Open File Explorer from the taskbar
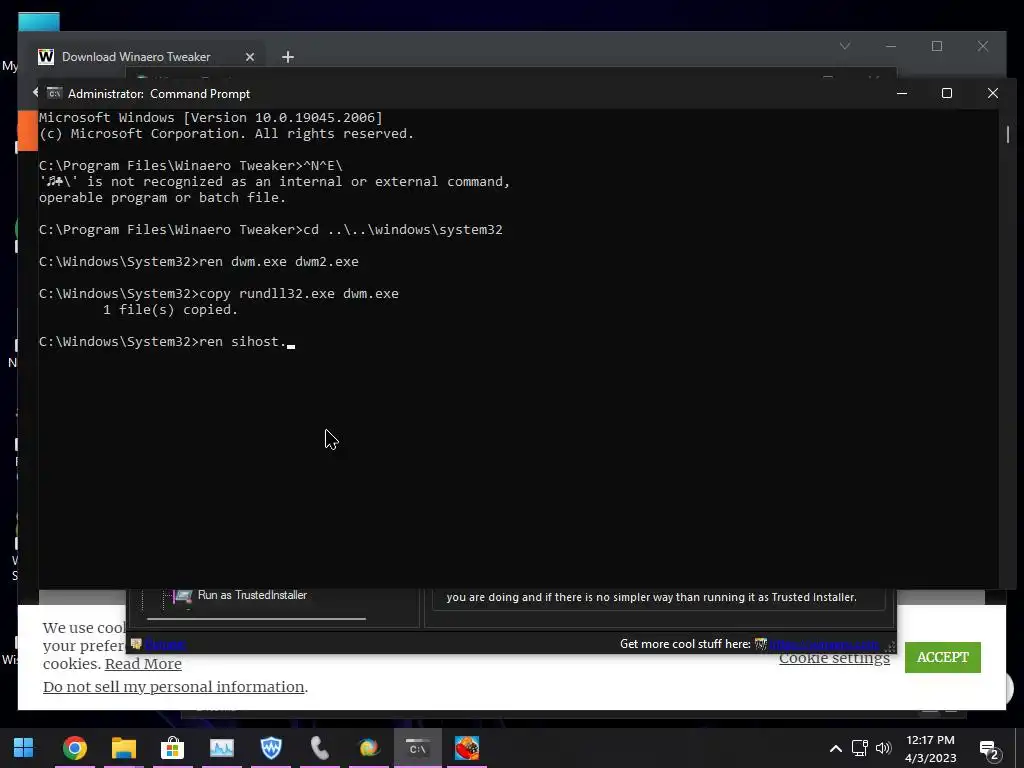 pyautogui.click(x=123, y=748)
